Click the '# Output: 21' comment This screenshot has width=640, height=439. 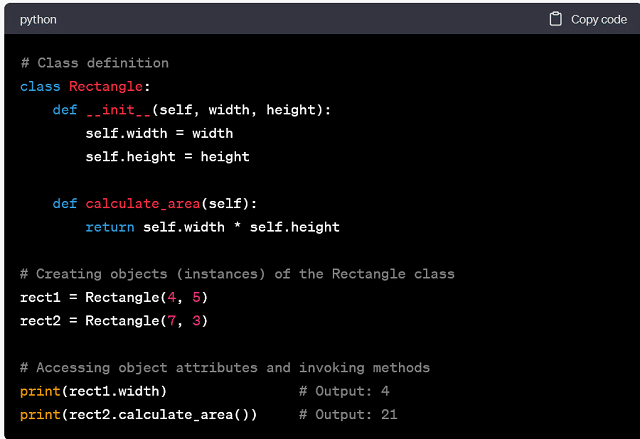pyautogui.click(x=348, y=414)
